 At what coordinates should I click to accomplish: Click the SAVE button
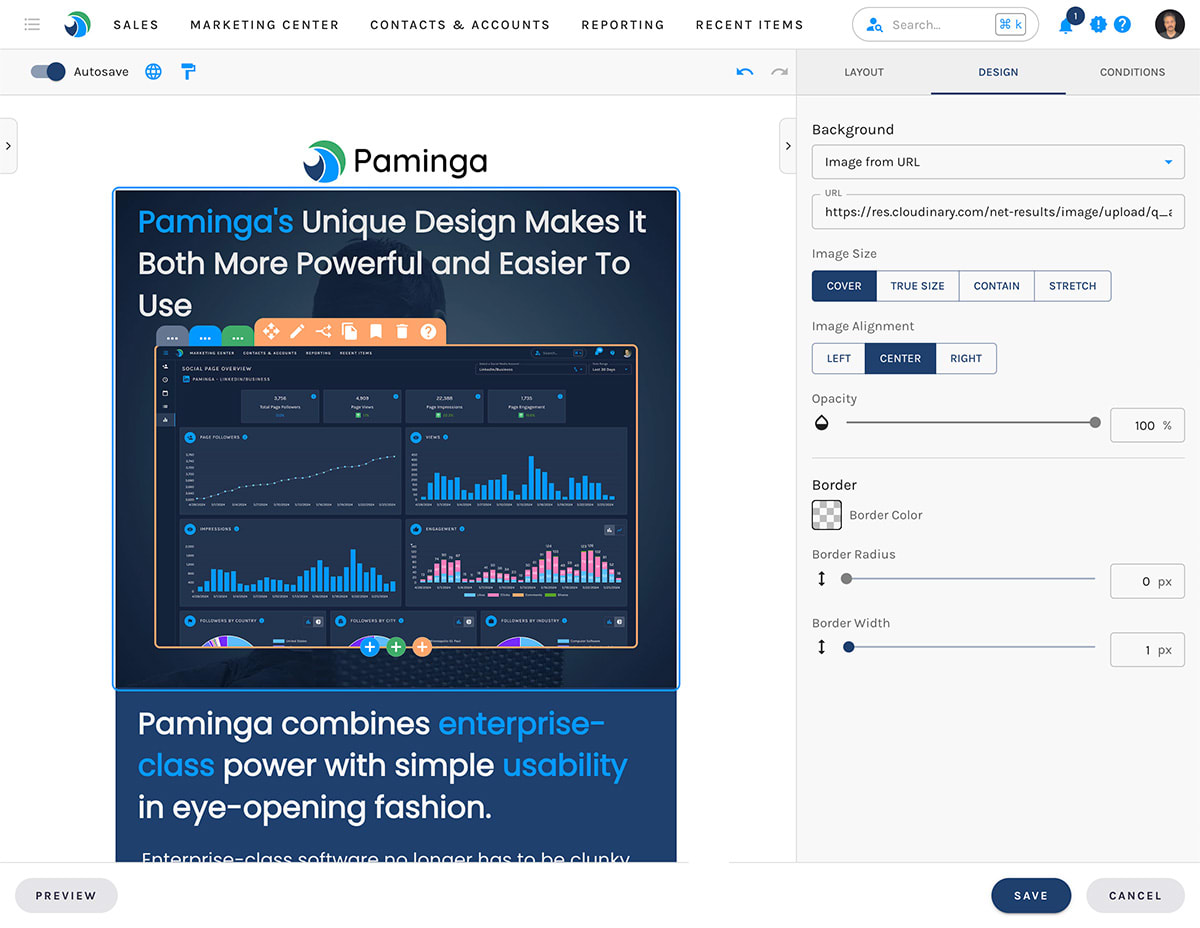[1031, 895]
